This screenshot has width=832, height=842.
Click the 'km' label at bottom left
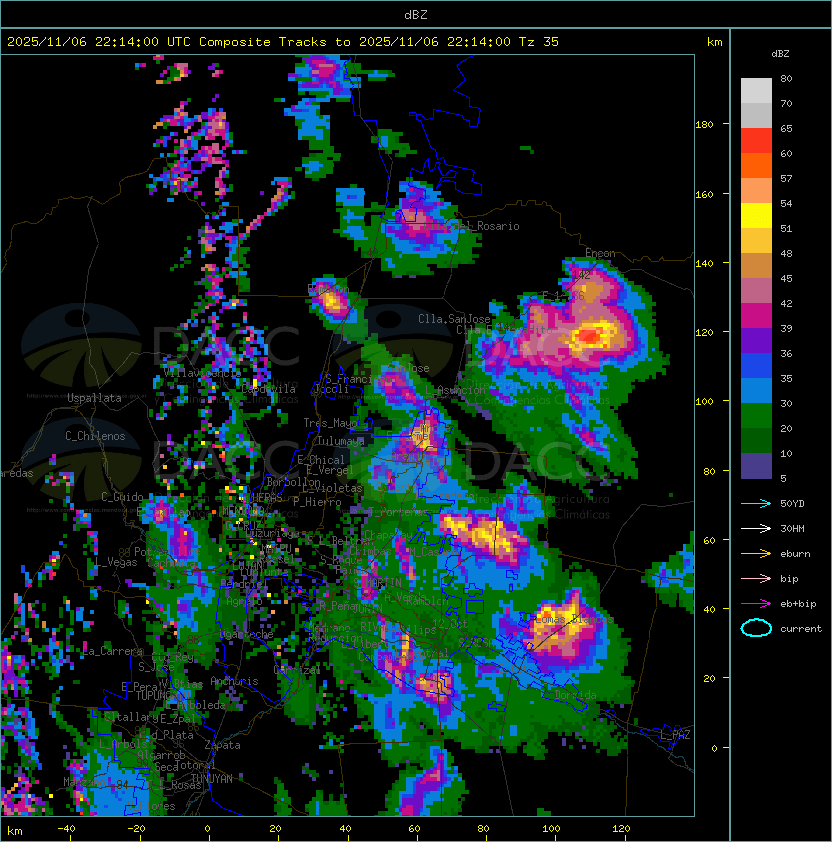15,831
